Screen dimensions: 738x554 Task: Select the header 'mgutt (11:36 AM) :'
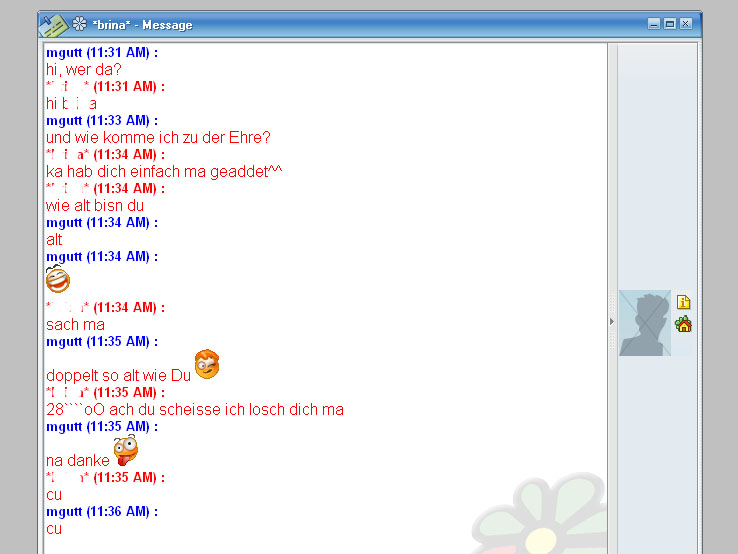[x=102, y=511]
